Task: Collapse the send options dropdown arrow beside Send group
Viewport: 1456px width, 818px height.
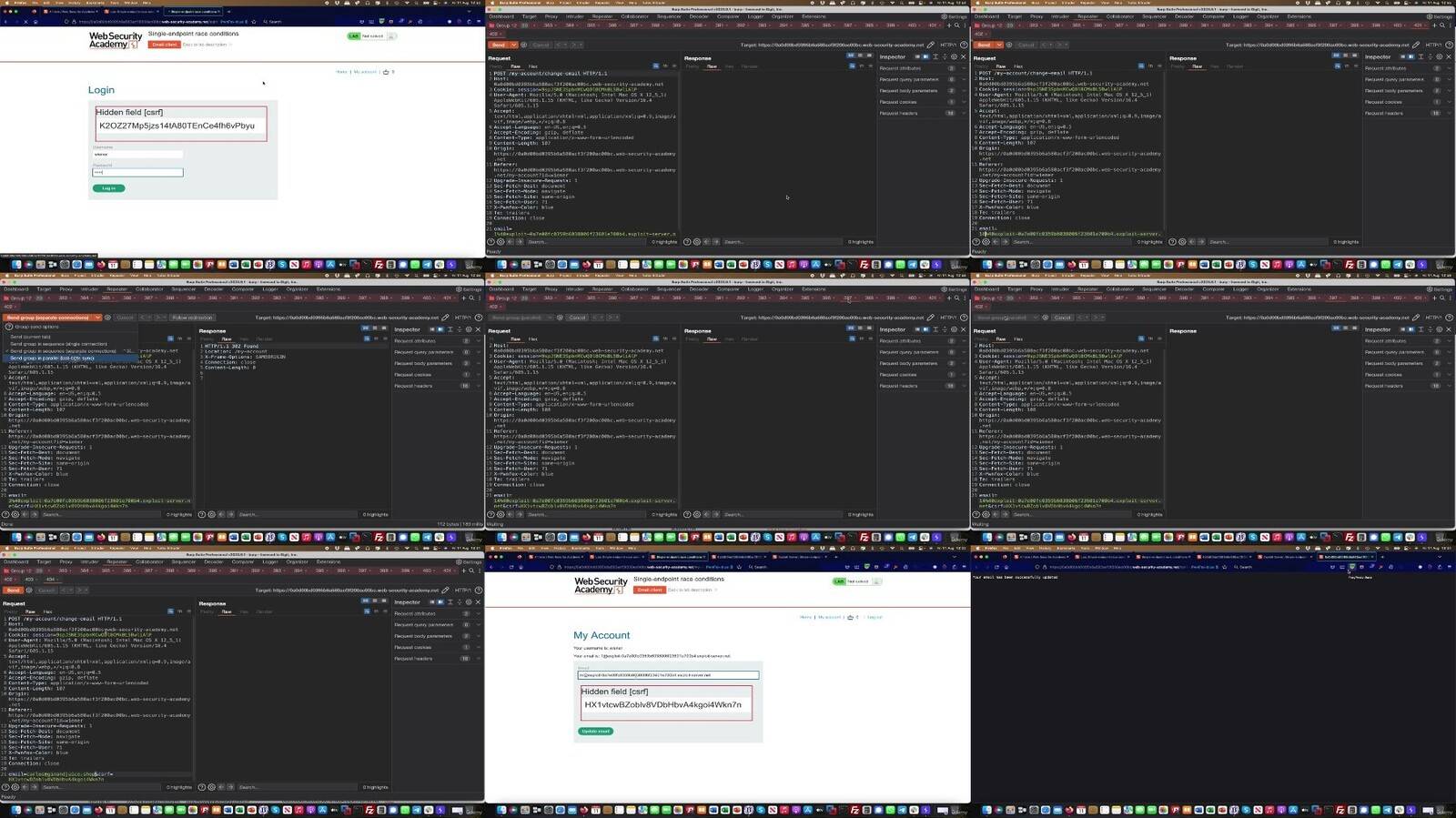Action: pyautogui.click(x=97, y=318)
